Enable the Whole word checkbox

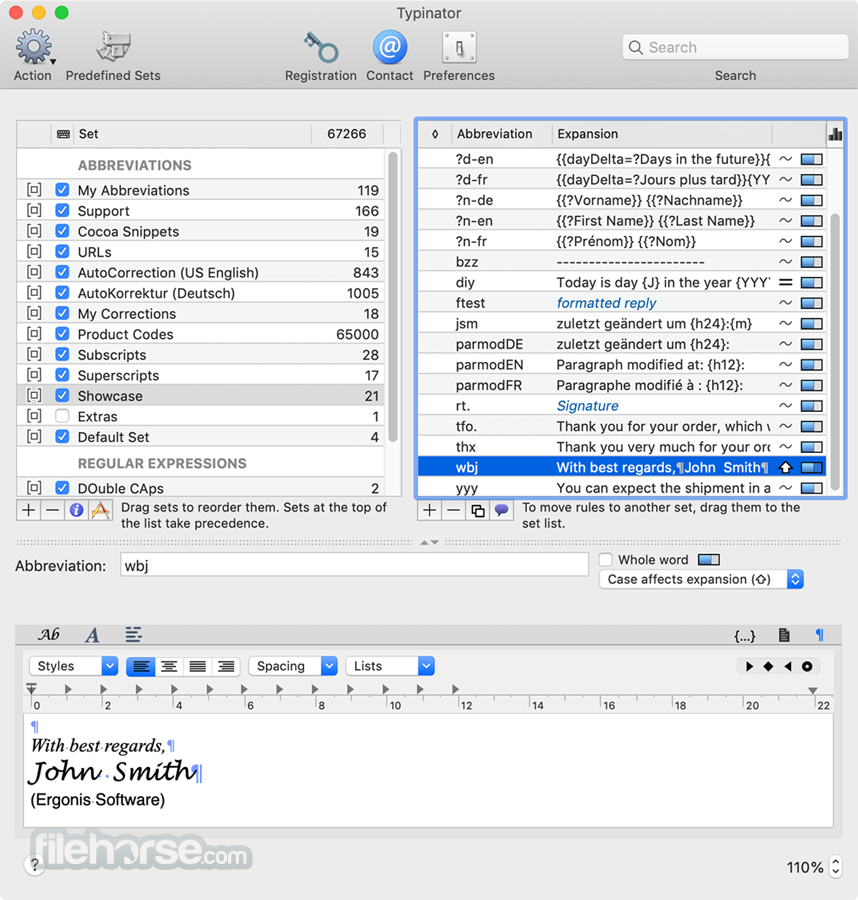click(x=605, y=560)
